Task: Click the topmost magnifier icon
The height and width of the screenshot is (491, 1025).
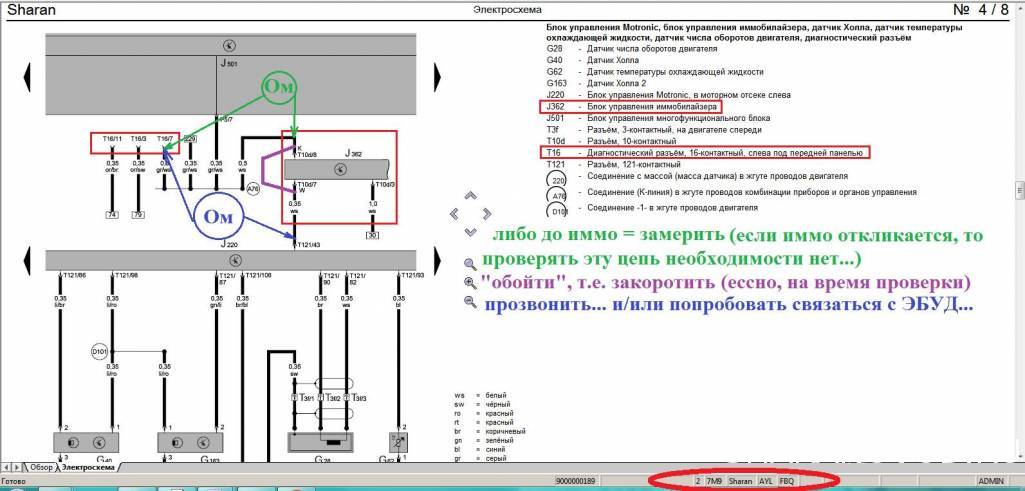Action: [470, 262]
